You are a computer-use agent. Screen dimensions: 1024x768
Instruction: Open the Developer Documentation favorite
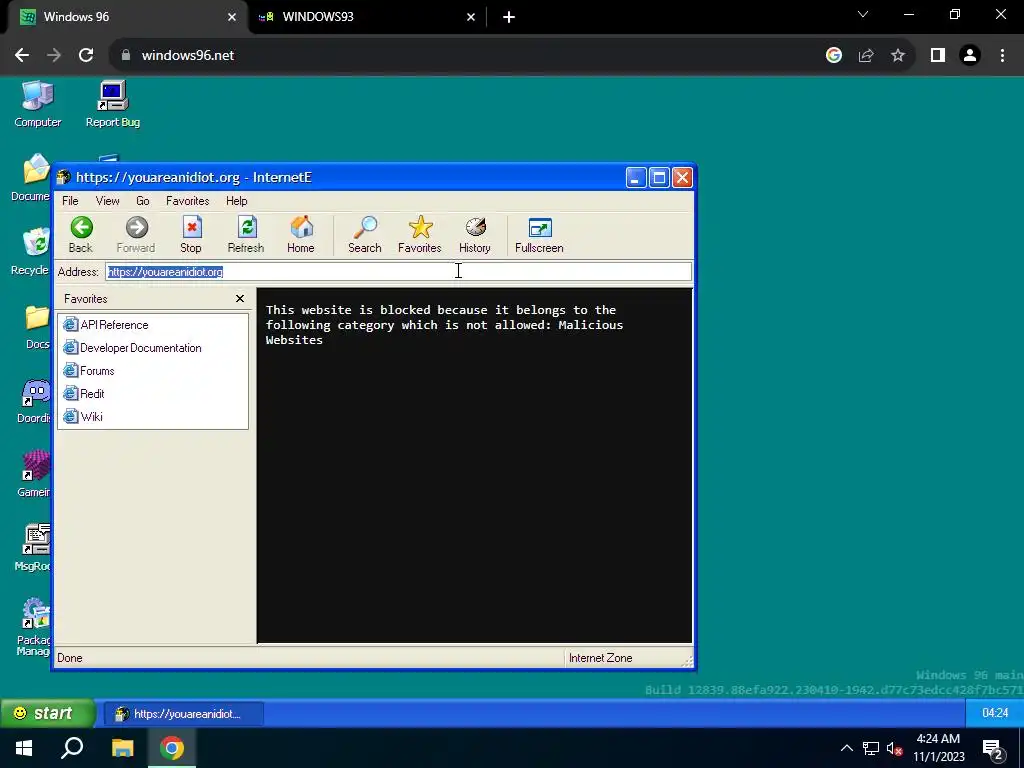coord(133,347)
